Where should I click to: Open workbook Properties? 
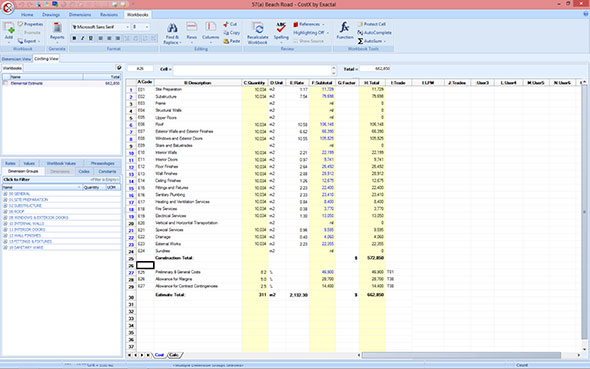point(30,24)
